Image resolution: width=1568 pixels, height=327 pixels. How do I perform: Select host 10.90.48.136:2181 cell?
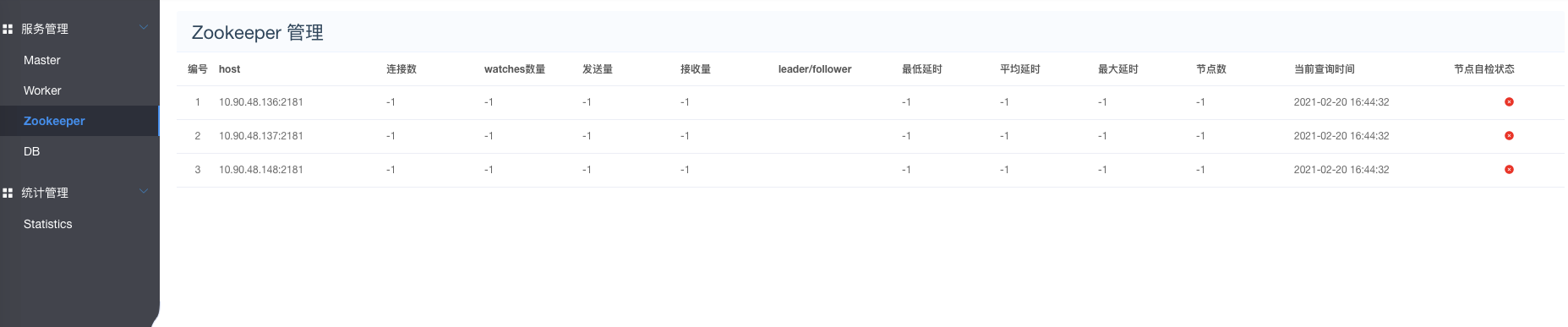(x=261, y=102)
